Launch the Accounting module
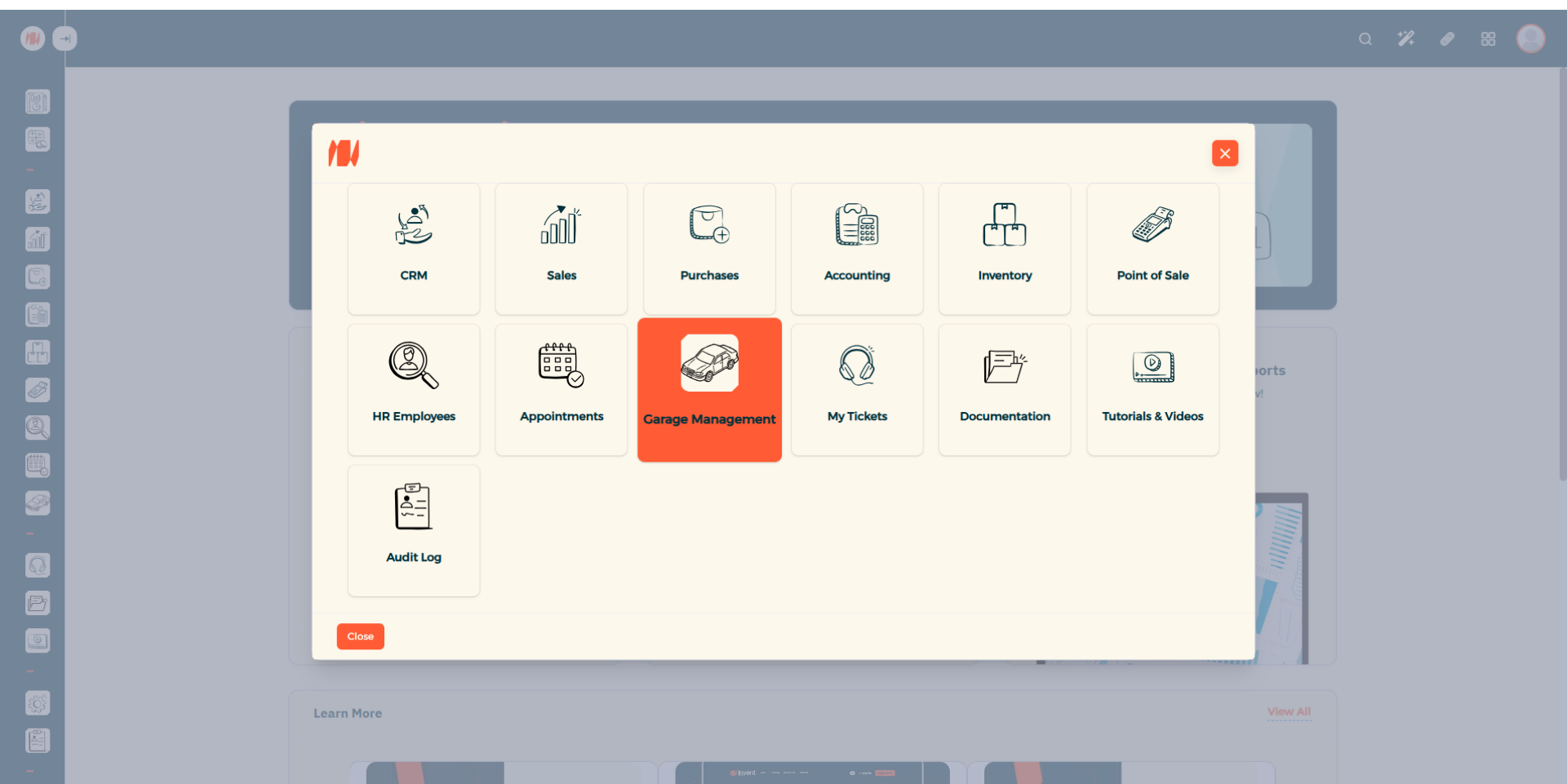This screenshot has width=1567, height=784. tap(857, 248)
